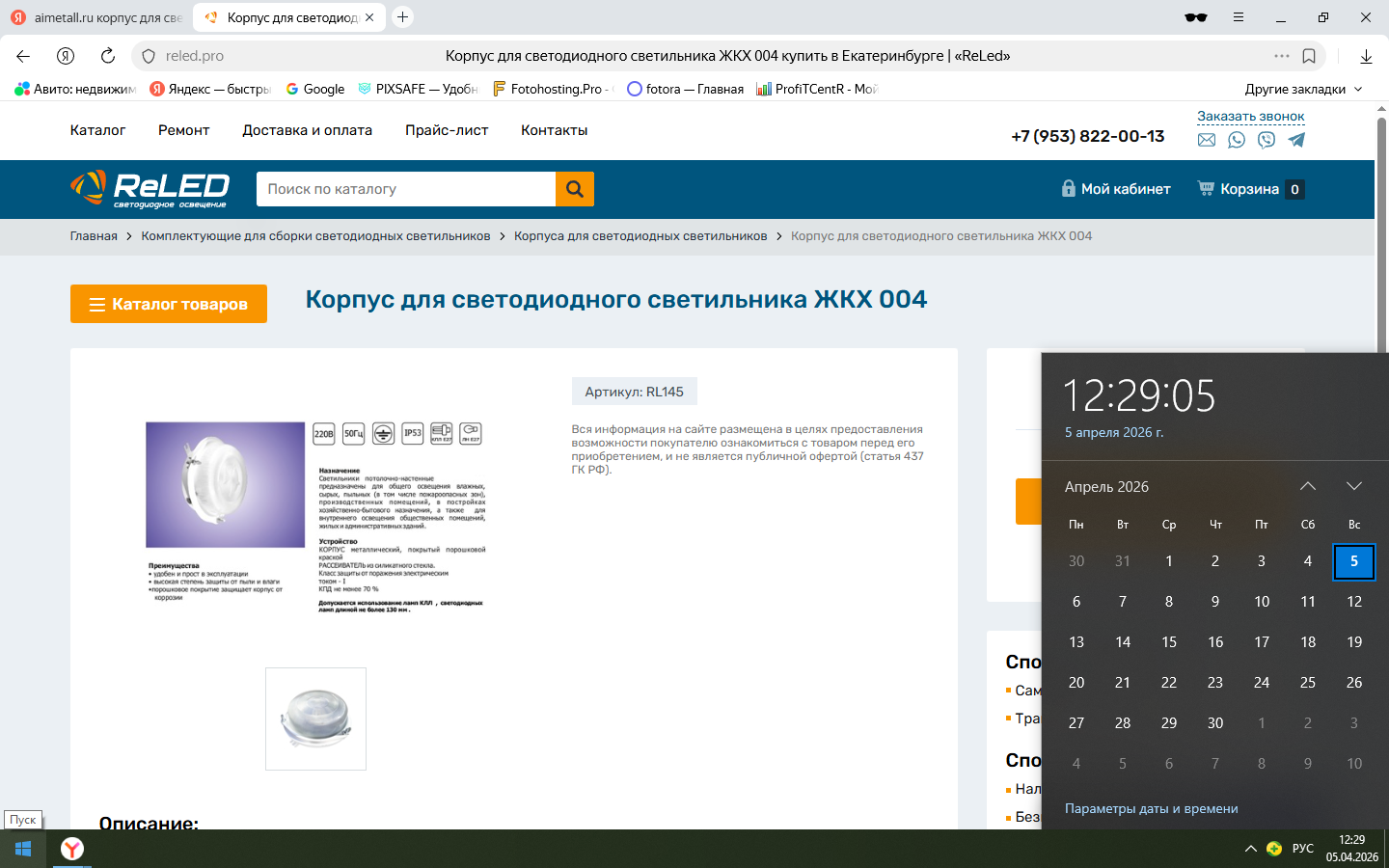
Task: Click the Viber contact icon
Action: click(1266, 140)
